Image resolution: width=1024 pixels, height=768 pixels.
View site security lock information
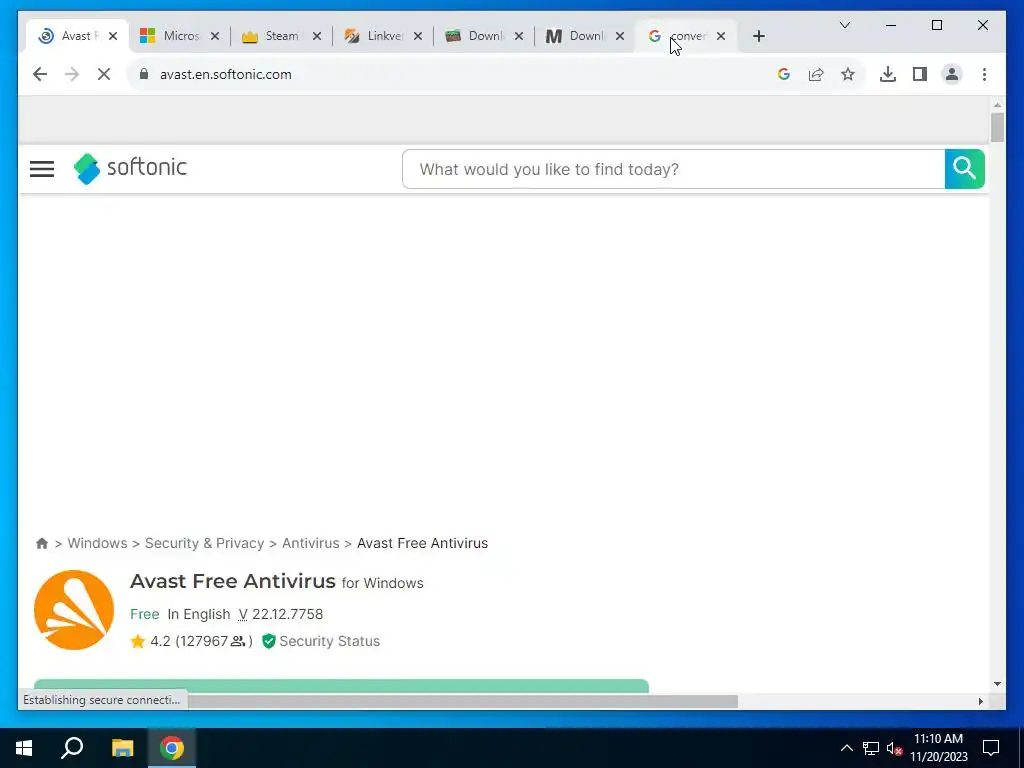click(x=144, y=74)
